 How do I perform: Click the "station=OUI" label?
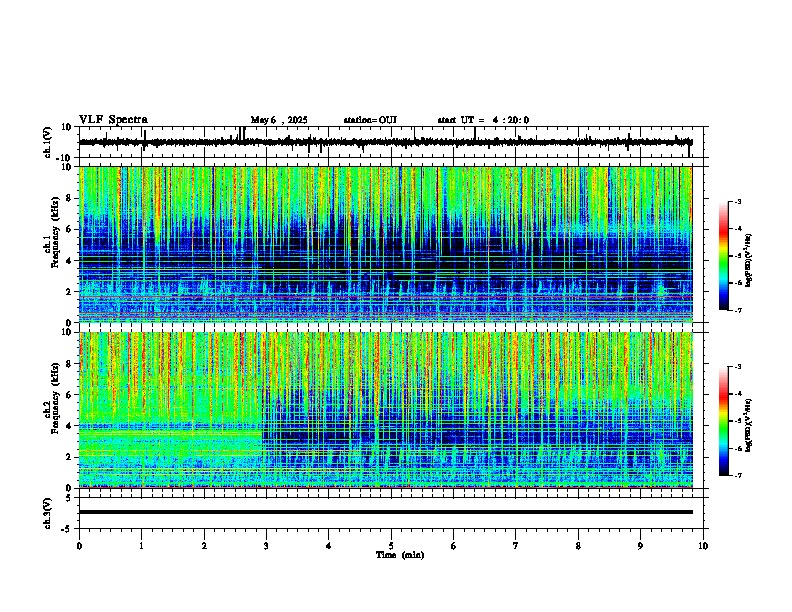(370, 120)
